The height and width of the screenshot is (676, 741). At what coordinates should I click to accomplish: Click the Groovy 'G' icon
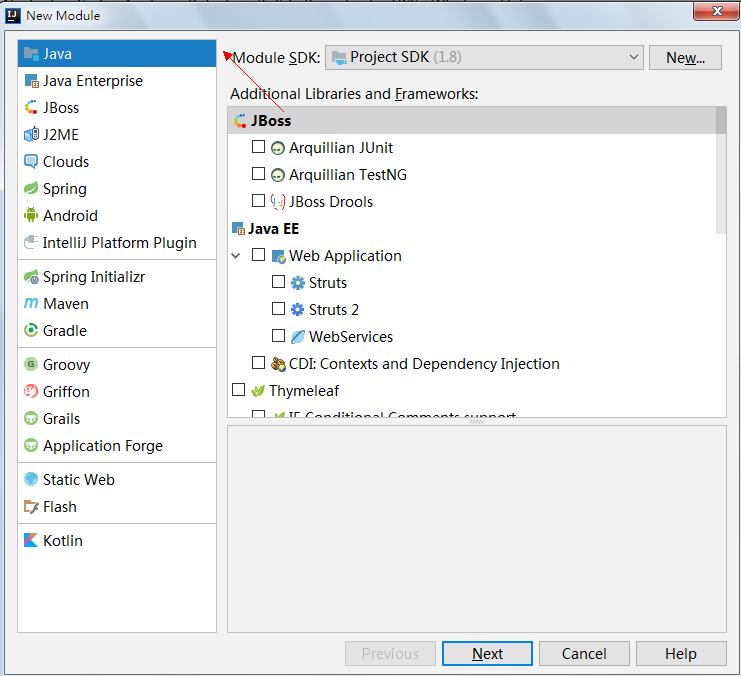pyautogui.click(x=31, y=364)
